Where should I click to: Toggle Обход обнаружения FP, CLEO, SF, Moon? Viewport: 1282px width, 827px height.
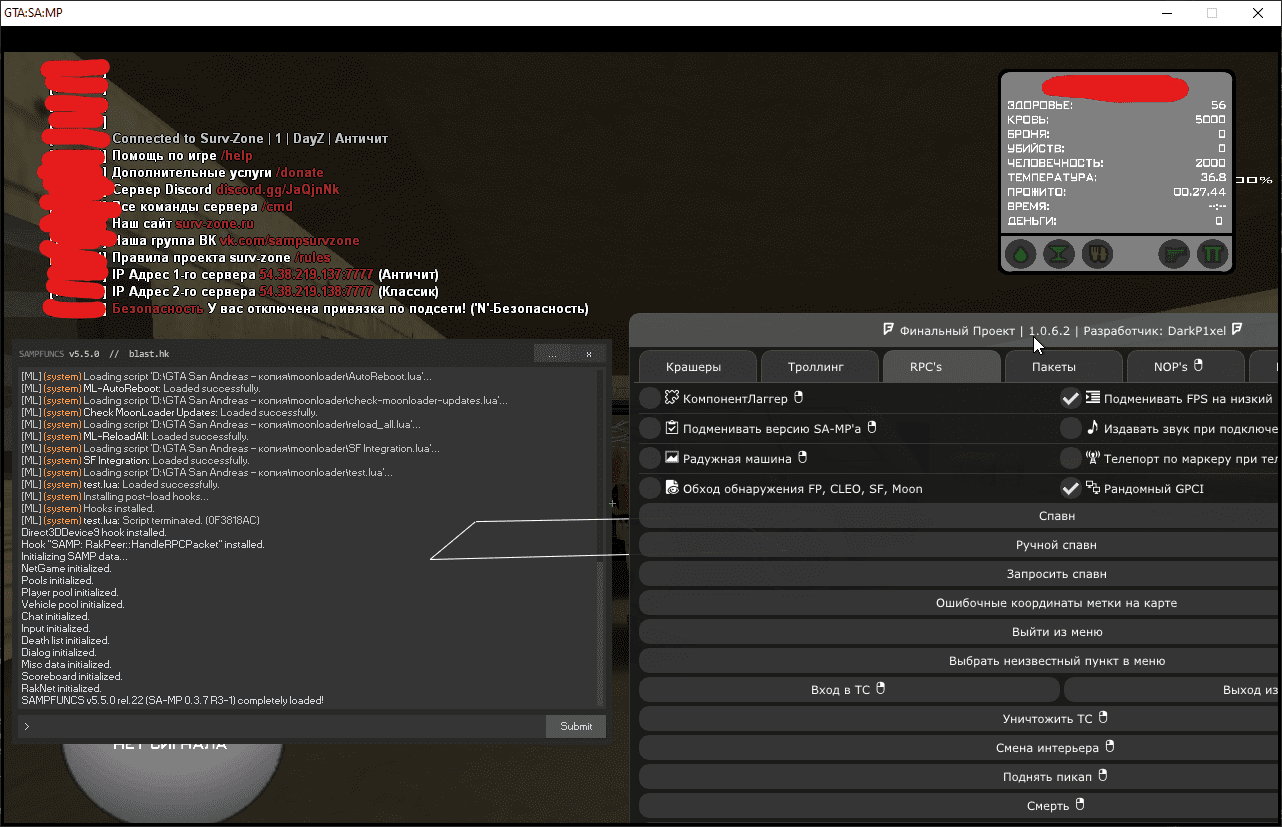coord(650,488)
